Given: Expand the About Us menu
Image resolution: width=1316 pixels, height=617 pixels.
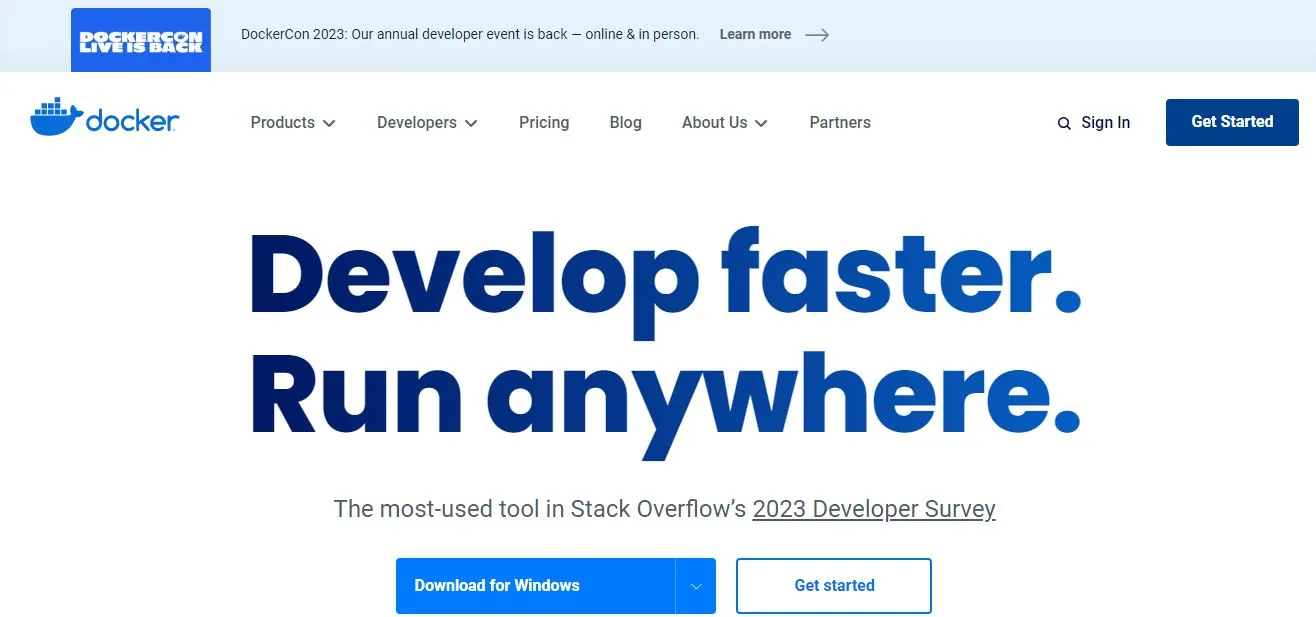Looking at the screenshot, I should point(725,122).
